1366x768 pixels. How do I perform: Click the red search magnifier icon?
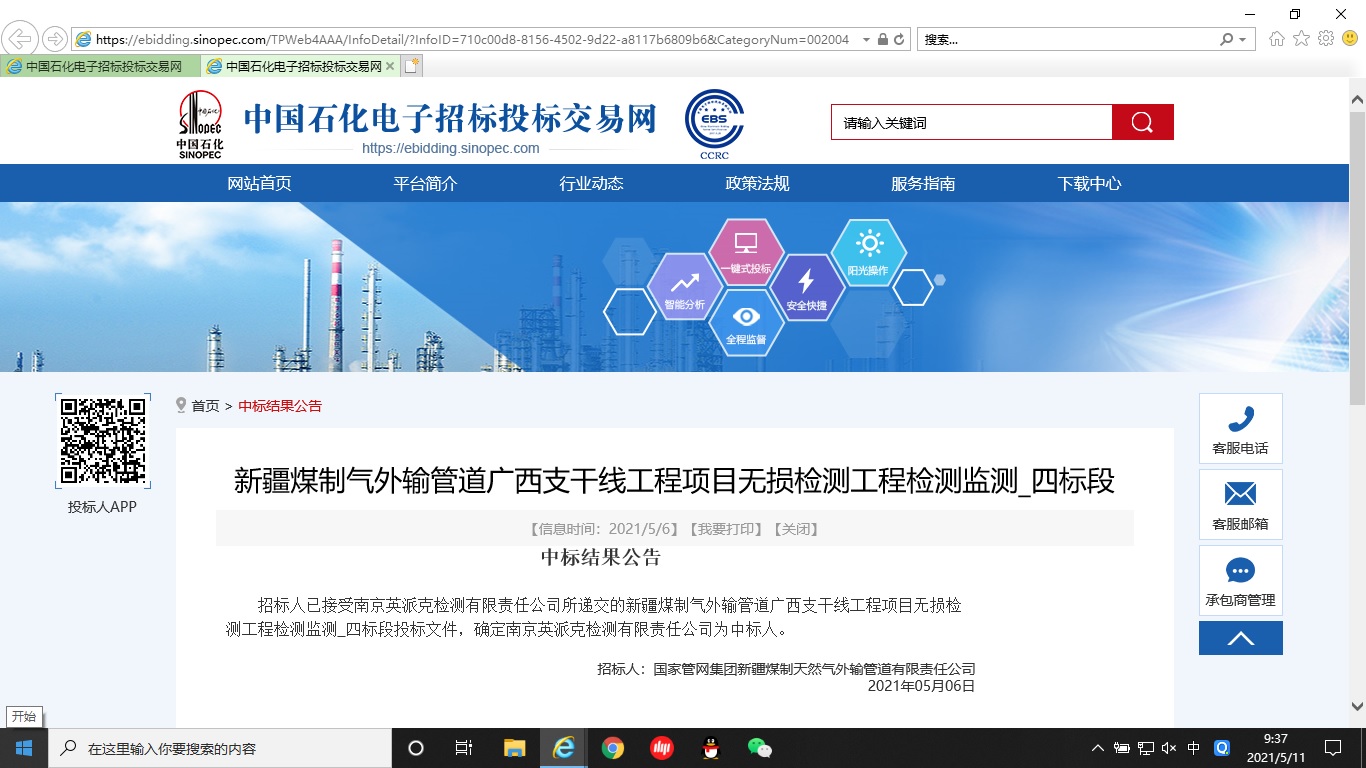(x=1142, y=122)
